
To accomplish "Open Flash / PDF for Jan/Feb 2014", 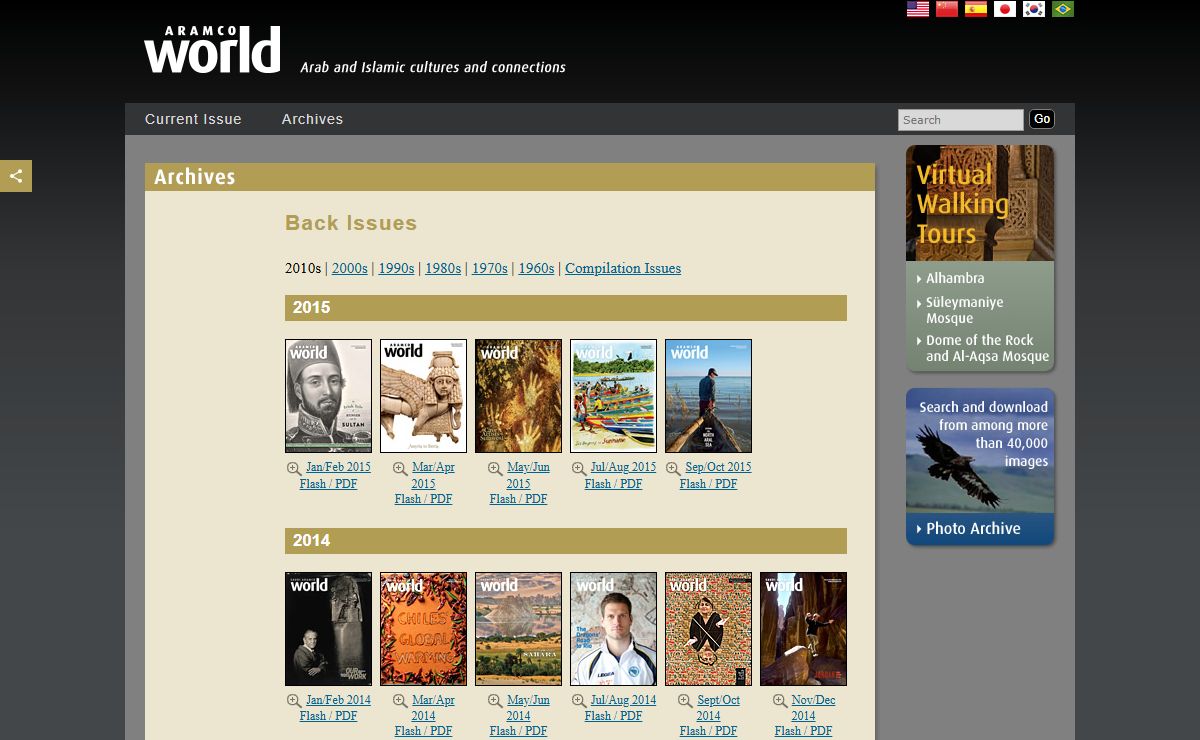I will tap(328, 716).
